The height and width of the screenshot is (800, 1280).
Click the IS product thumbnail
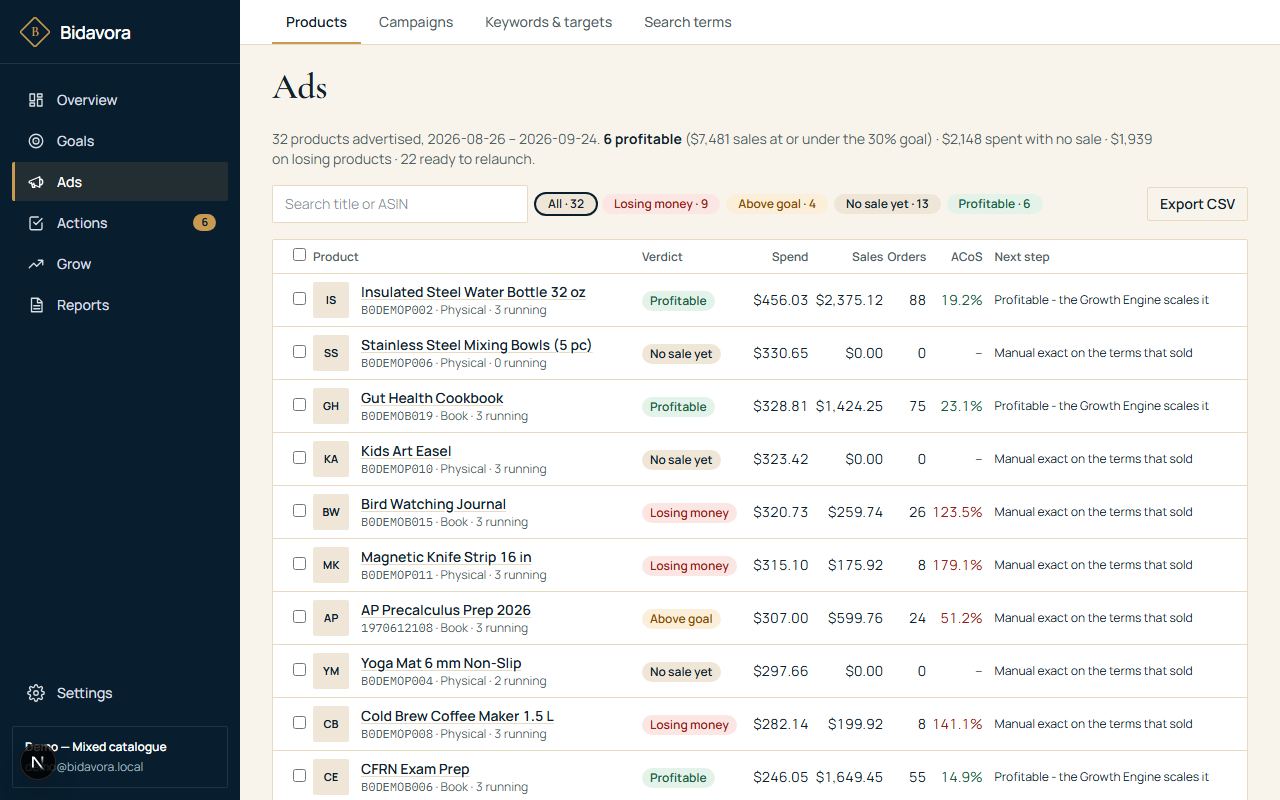331,300
